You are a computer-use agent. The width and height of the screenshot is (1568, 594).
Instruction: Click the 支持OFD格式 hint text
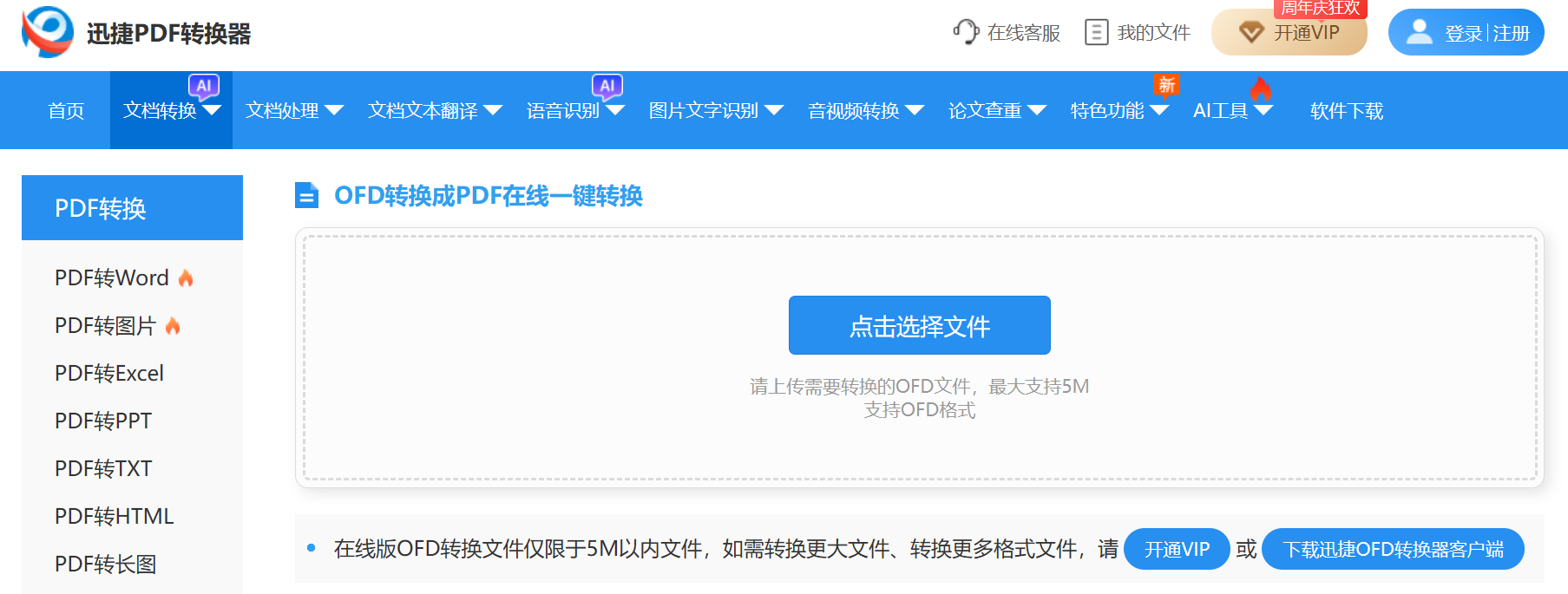[x=920, y=409]
